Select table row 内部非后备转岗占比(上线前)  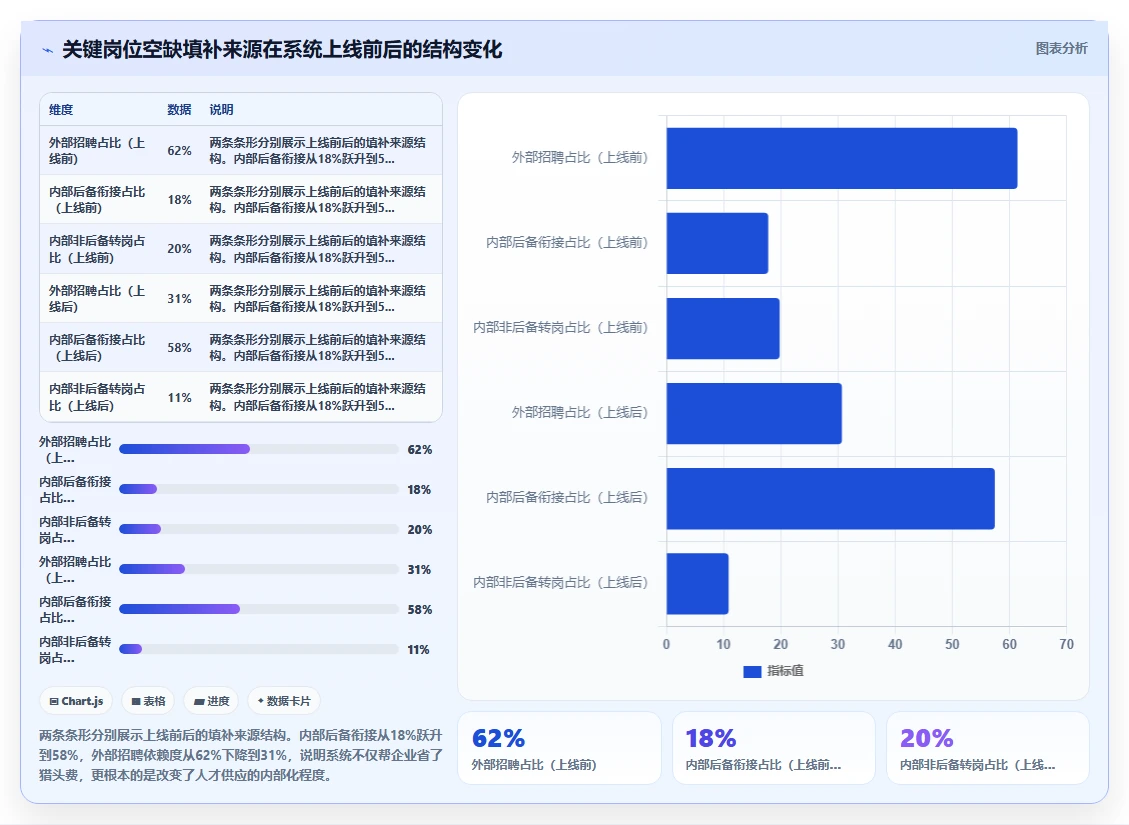click(x=240, y=248)
